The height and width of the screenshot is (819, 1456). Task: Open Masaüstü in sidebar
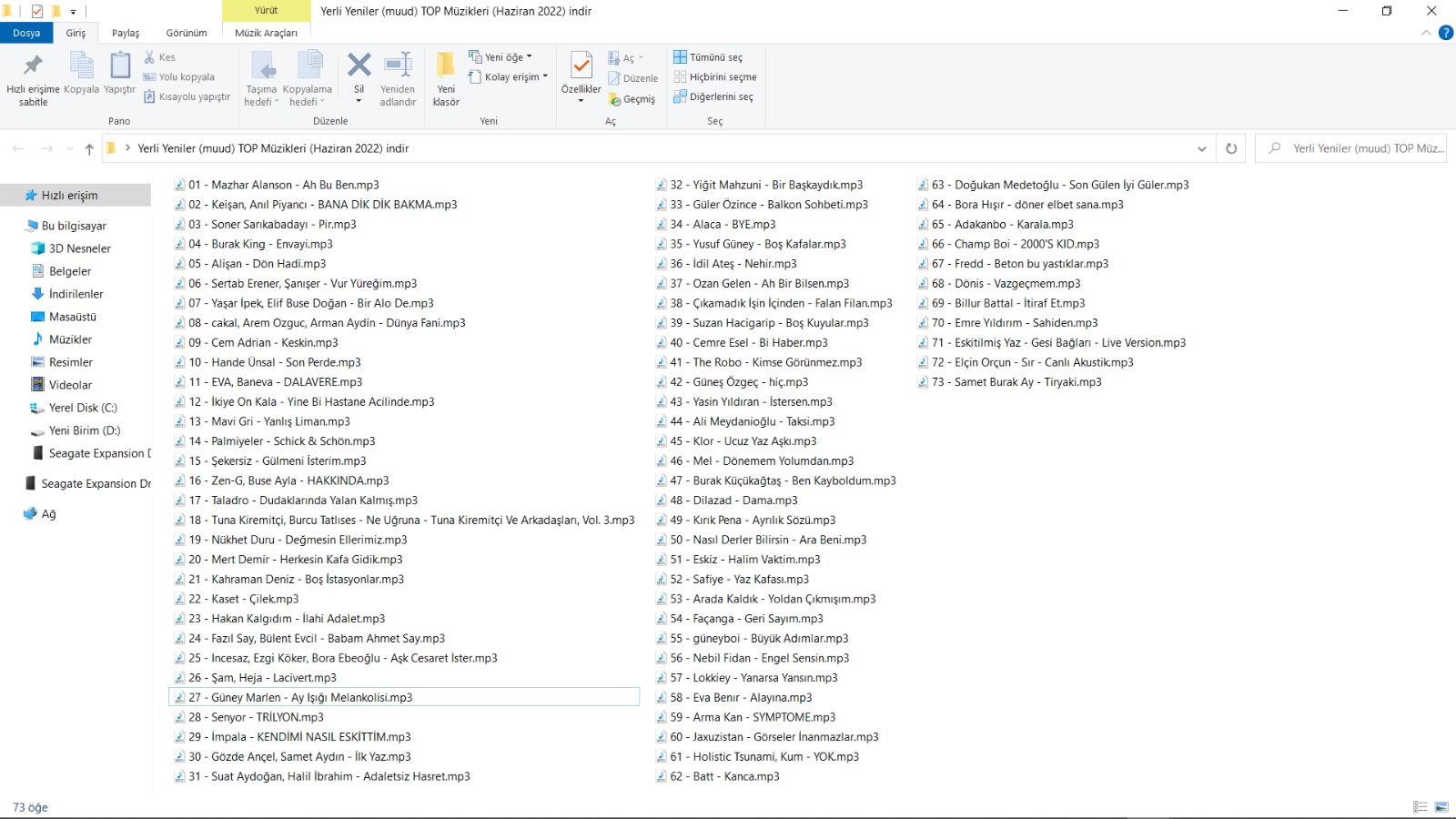click(73, 317)
